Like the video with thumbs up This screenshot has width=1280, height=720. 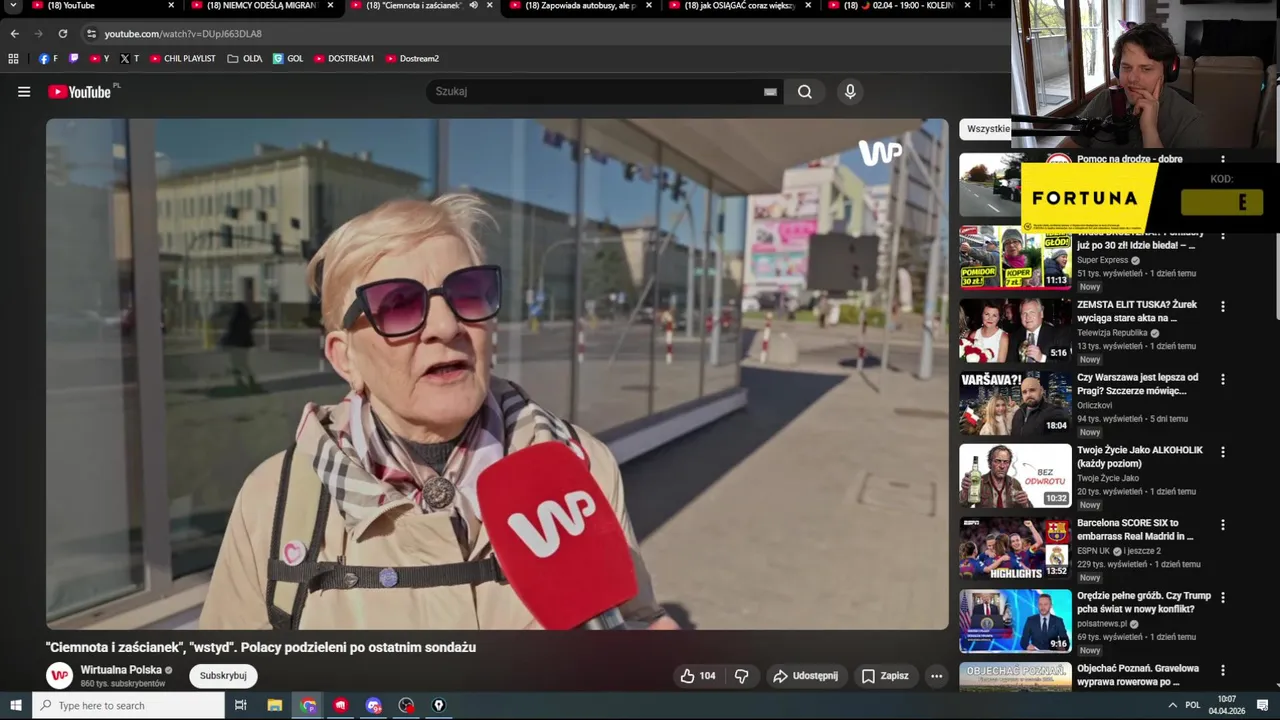tap(698, 676)
